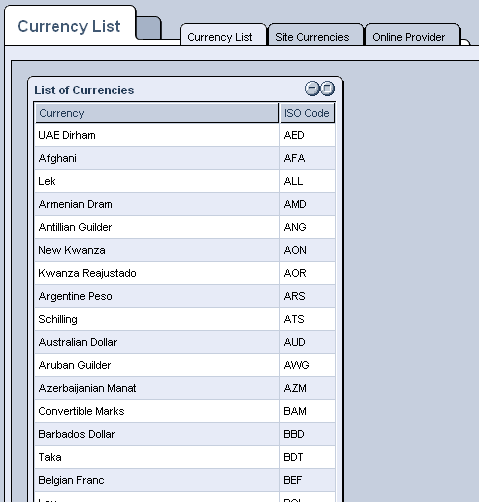Pick the Armenian Dram row
Viewport: 479px width, 502px height.
point(185,204)
